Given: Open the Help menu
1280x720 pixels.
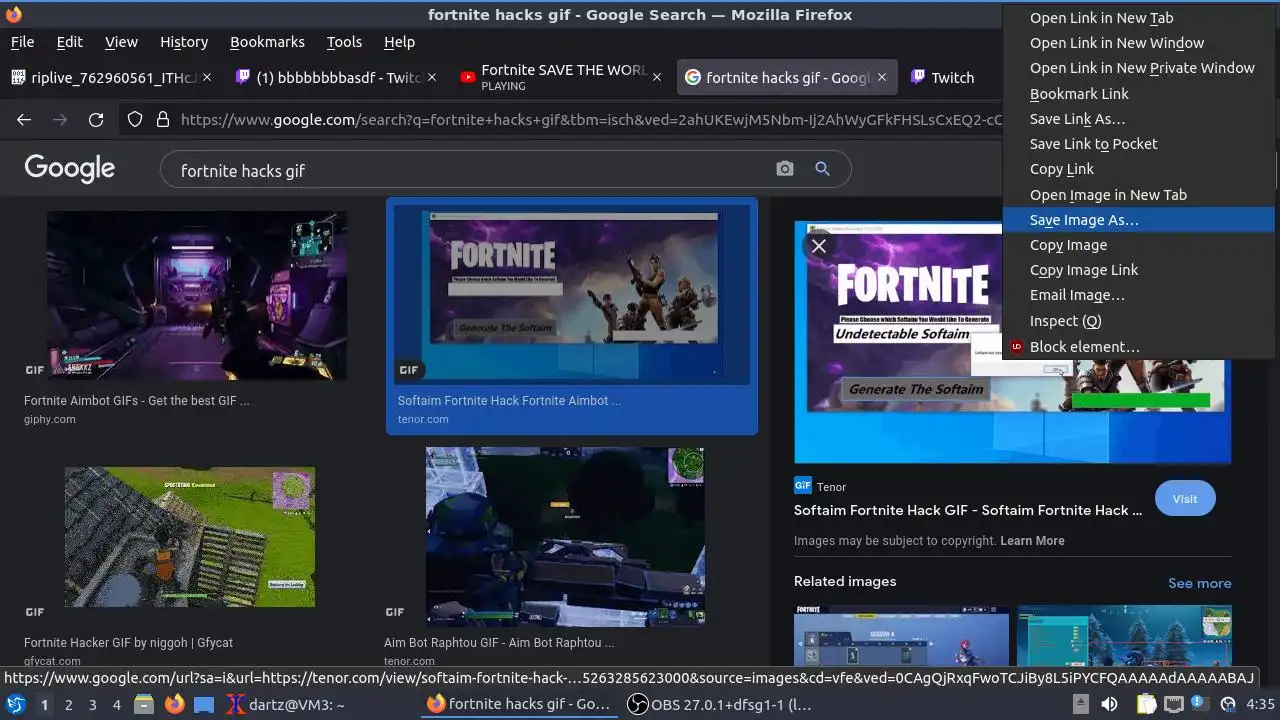Looking at the screenshot, I should (x=399, y=42).
